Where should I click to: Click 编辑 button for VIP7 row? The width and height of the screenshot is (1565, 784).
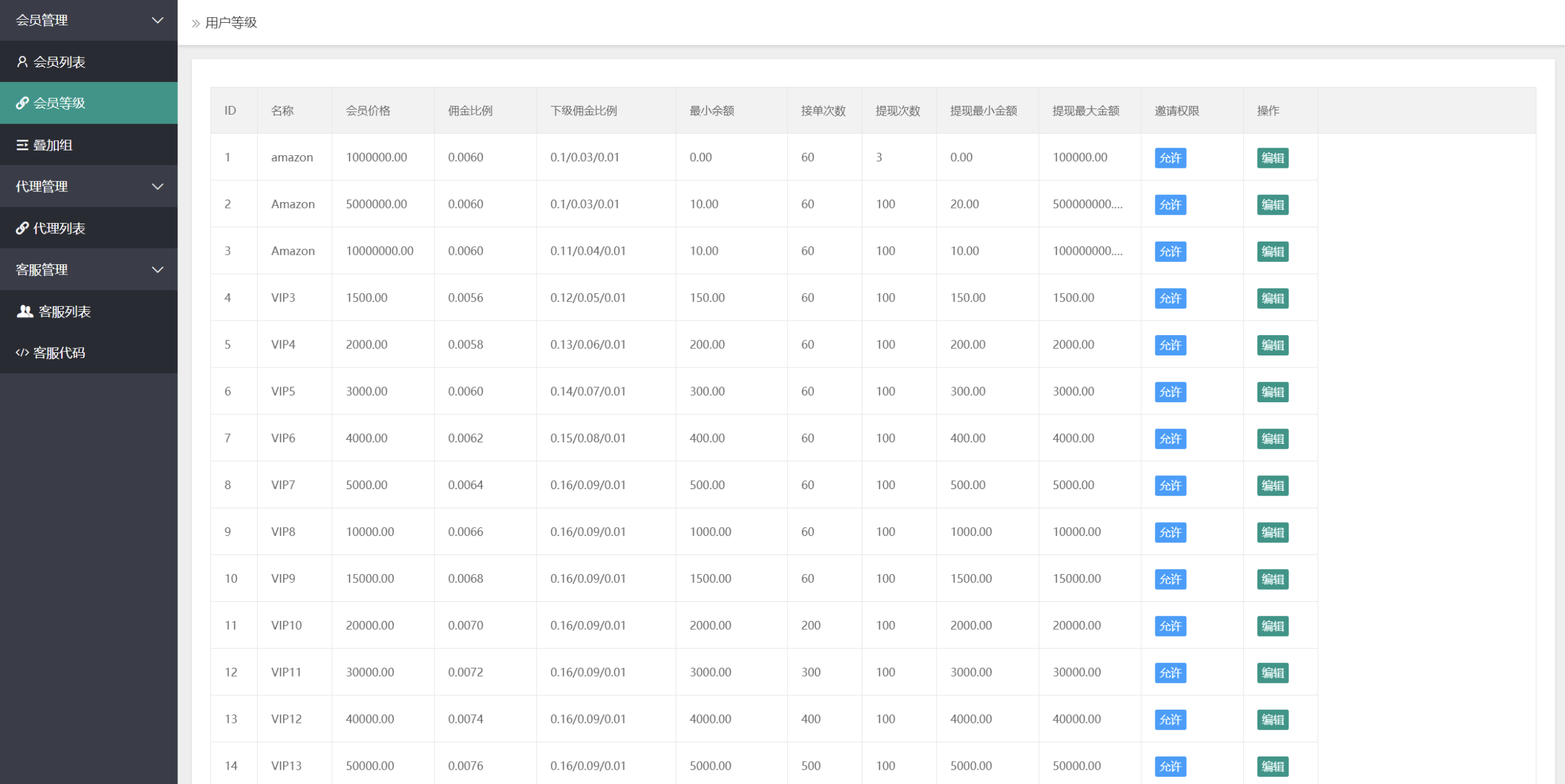pos(1272,486)
